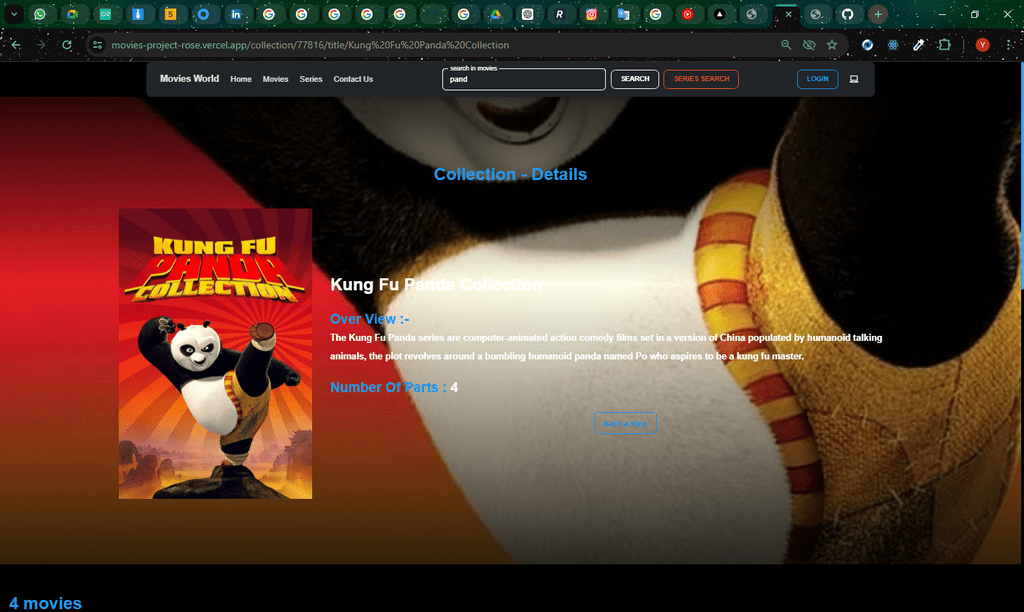Open the Chrome three-dot menu
The image size is (1024, 612).
(x=1010, y=45)
